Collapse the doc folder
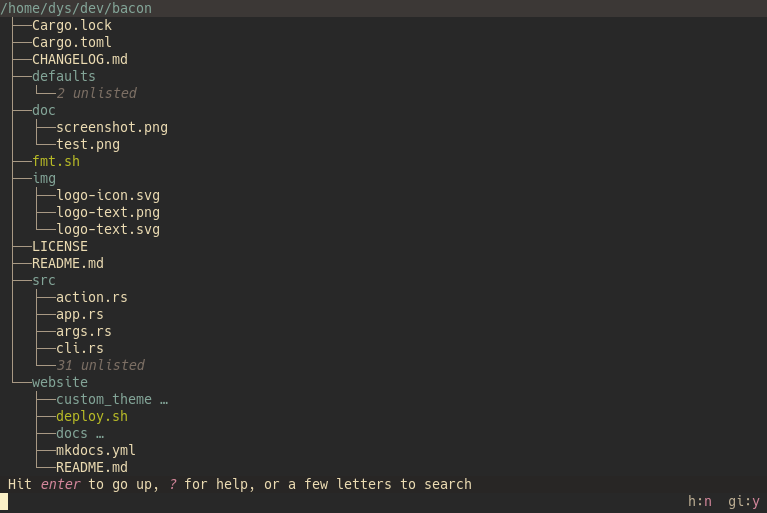Viewport: 767px width, 513px height. coord(44,111)
